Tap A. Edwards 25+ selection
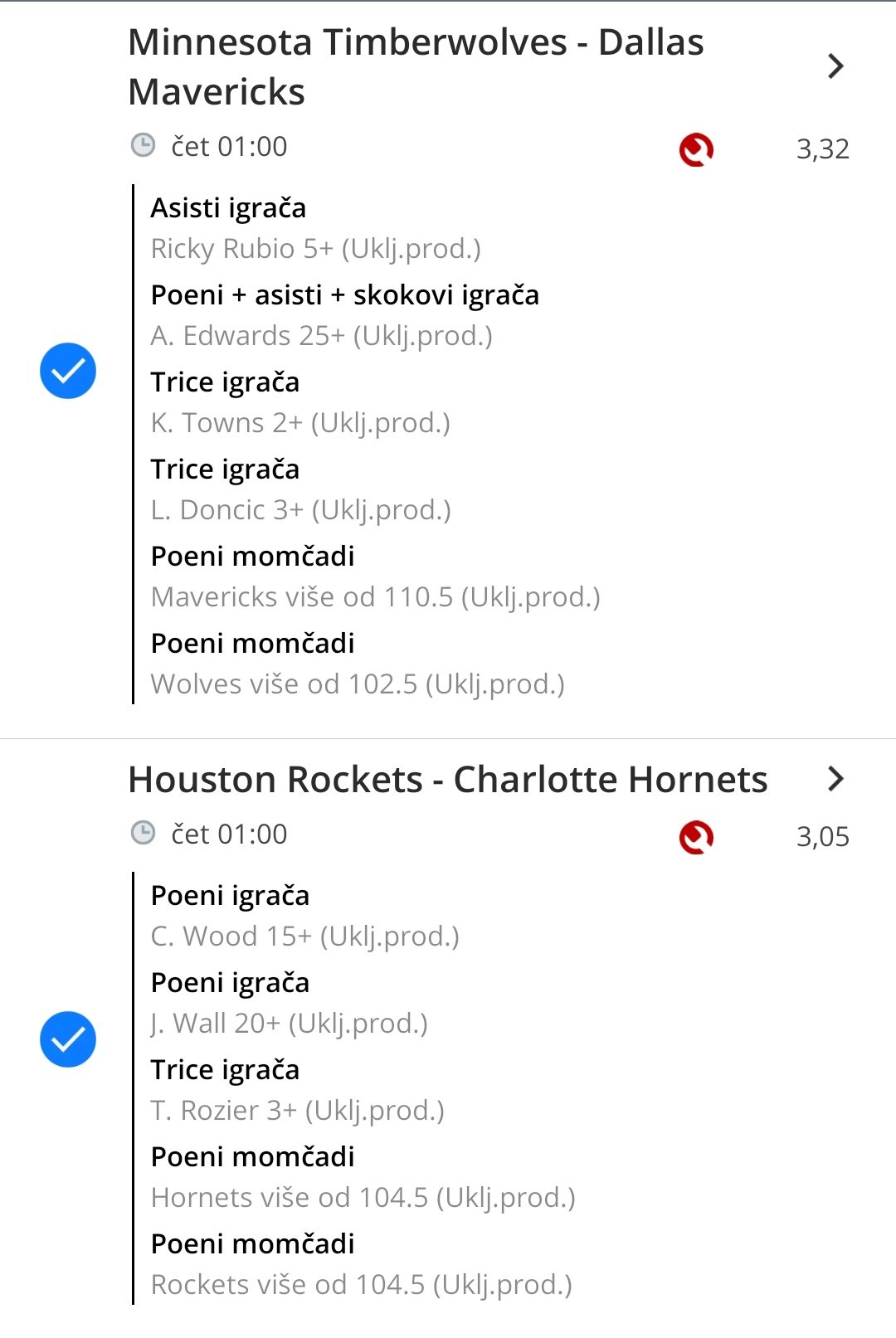This screenshot has height=1338, width=896. (x=322, y=336)
